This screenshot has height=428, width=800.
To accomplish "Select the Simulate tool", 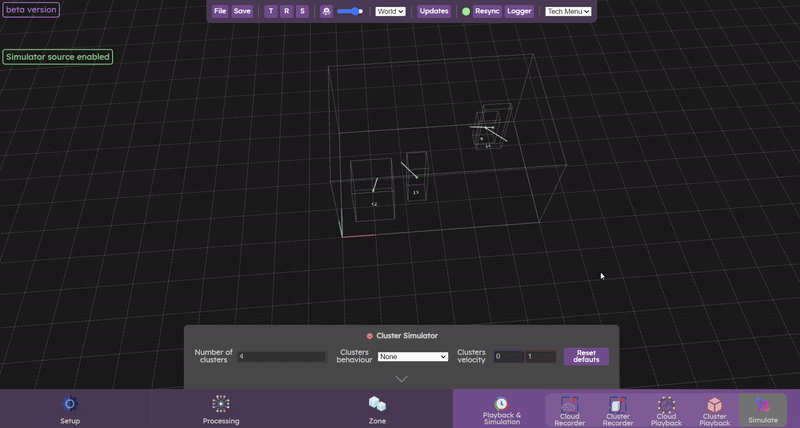I will tap(763, 410).
